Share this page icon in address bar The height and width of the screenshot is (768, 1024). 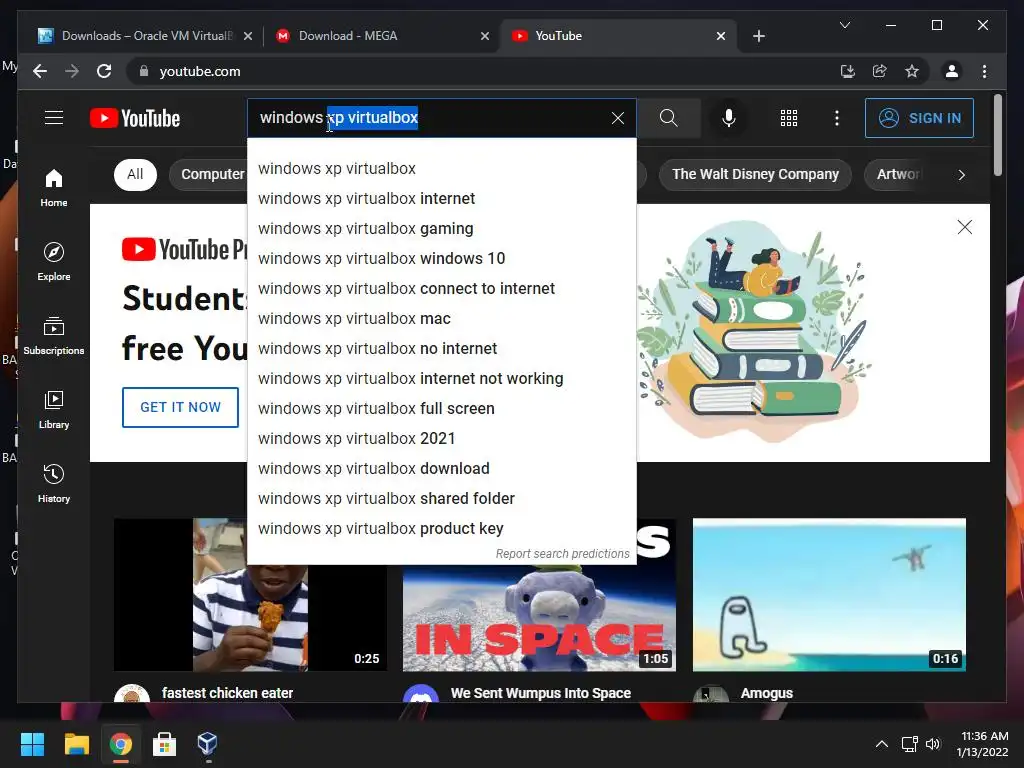880,71
